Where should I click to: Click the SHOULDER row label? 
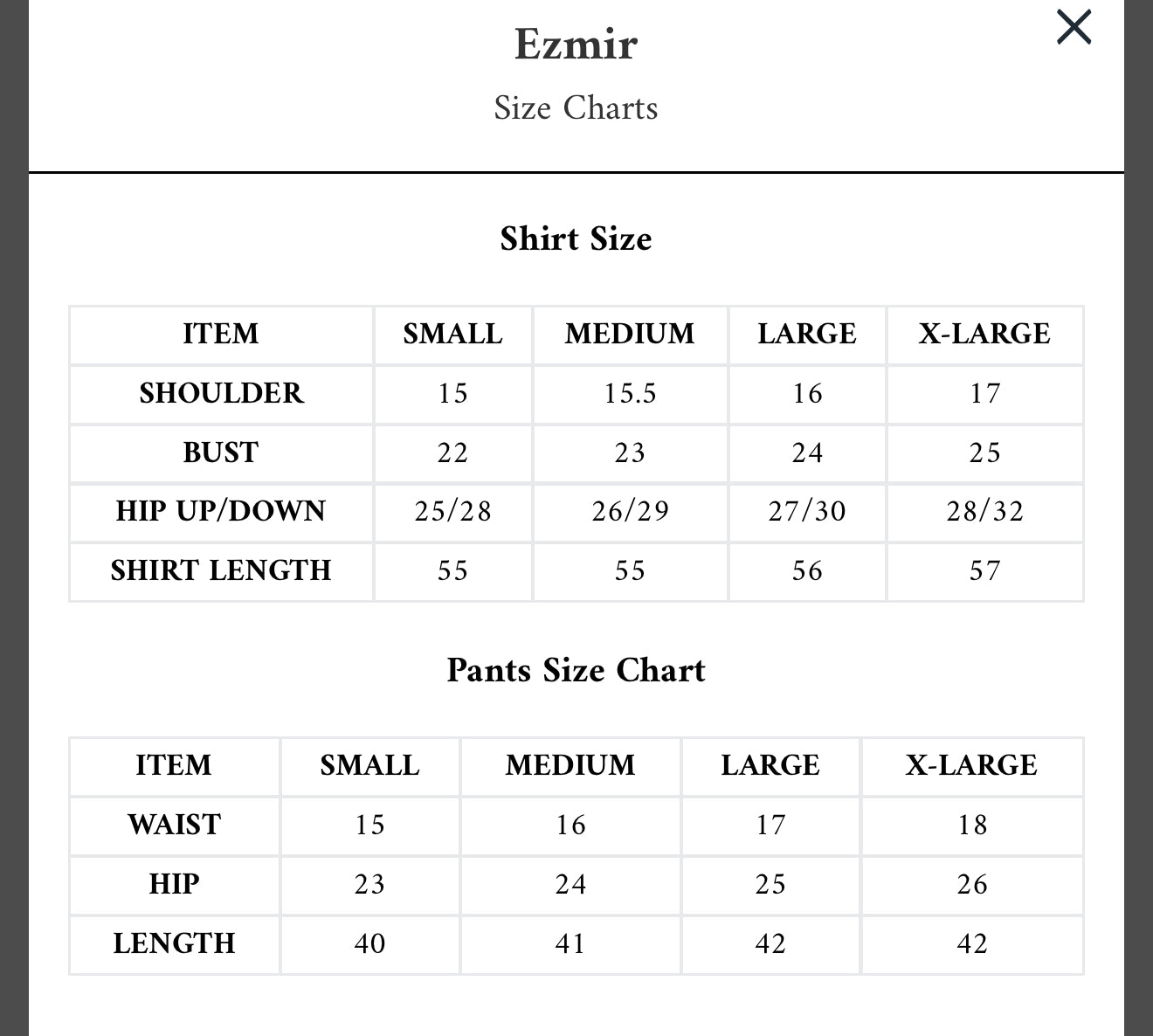221,393
